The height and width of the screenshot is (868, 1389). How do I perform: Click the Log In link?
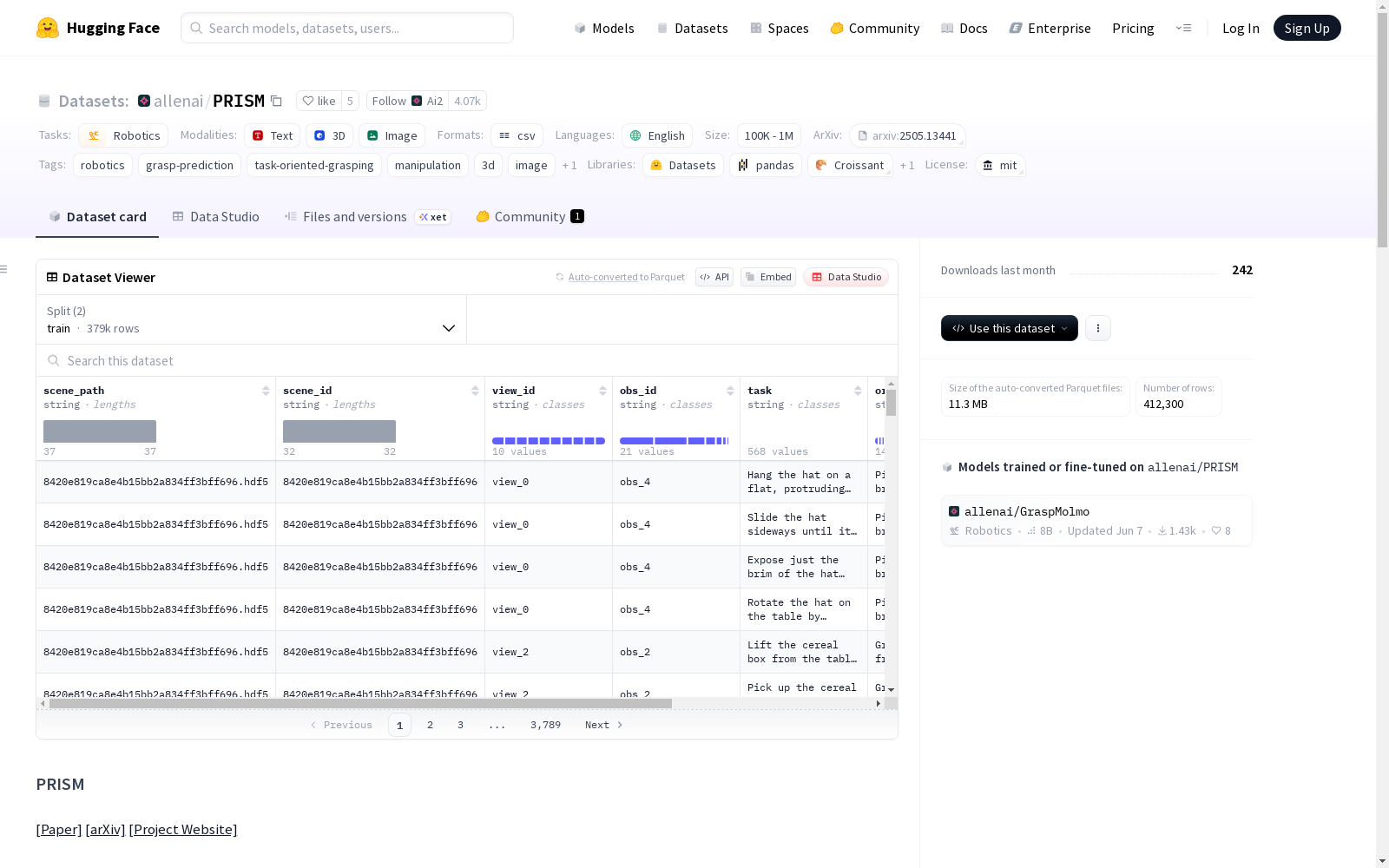[1241, 28]
